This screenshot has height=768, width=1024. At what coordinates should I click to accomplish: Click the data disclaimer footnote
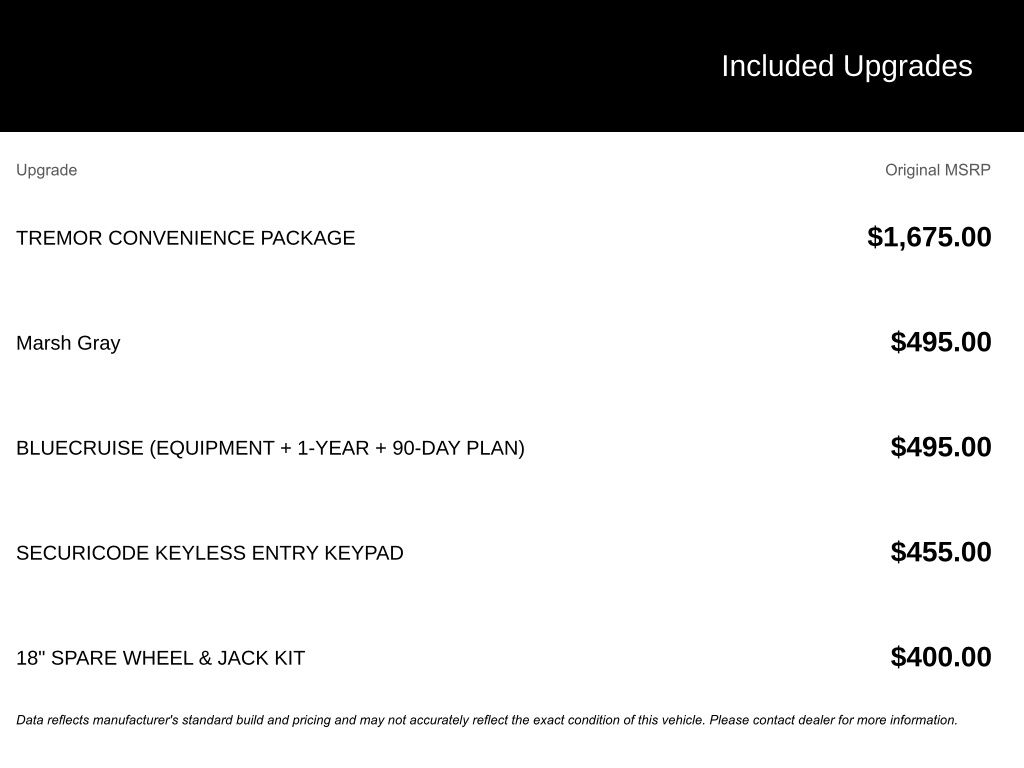click(x=486, y=720)
